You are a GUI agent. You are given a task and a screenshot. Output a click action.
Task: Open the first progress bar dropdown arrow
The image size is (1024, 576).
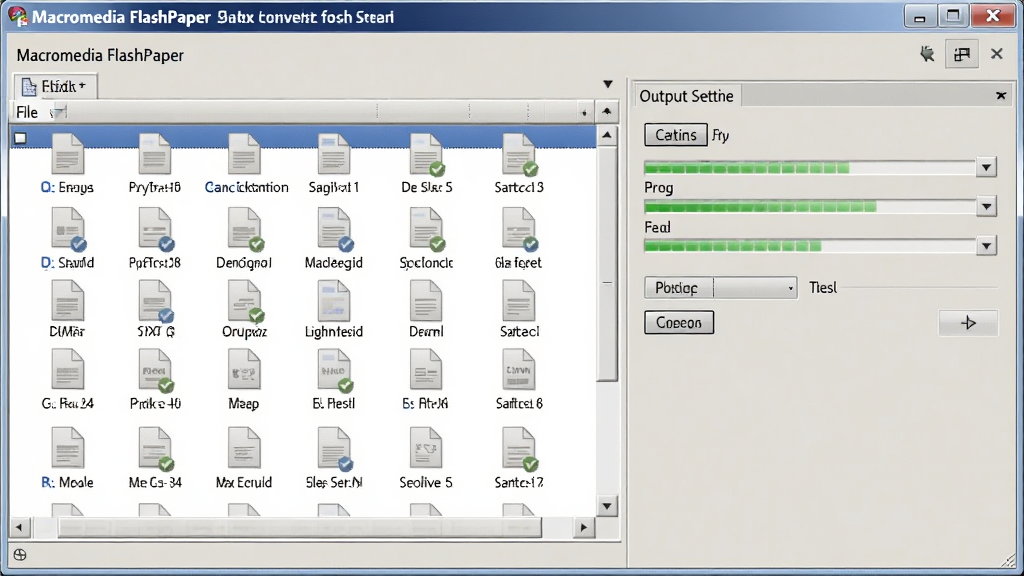click(987, 168)
